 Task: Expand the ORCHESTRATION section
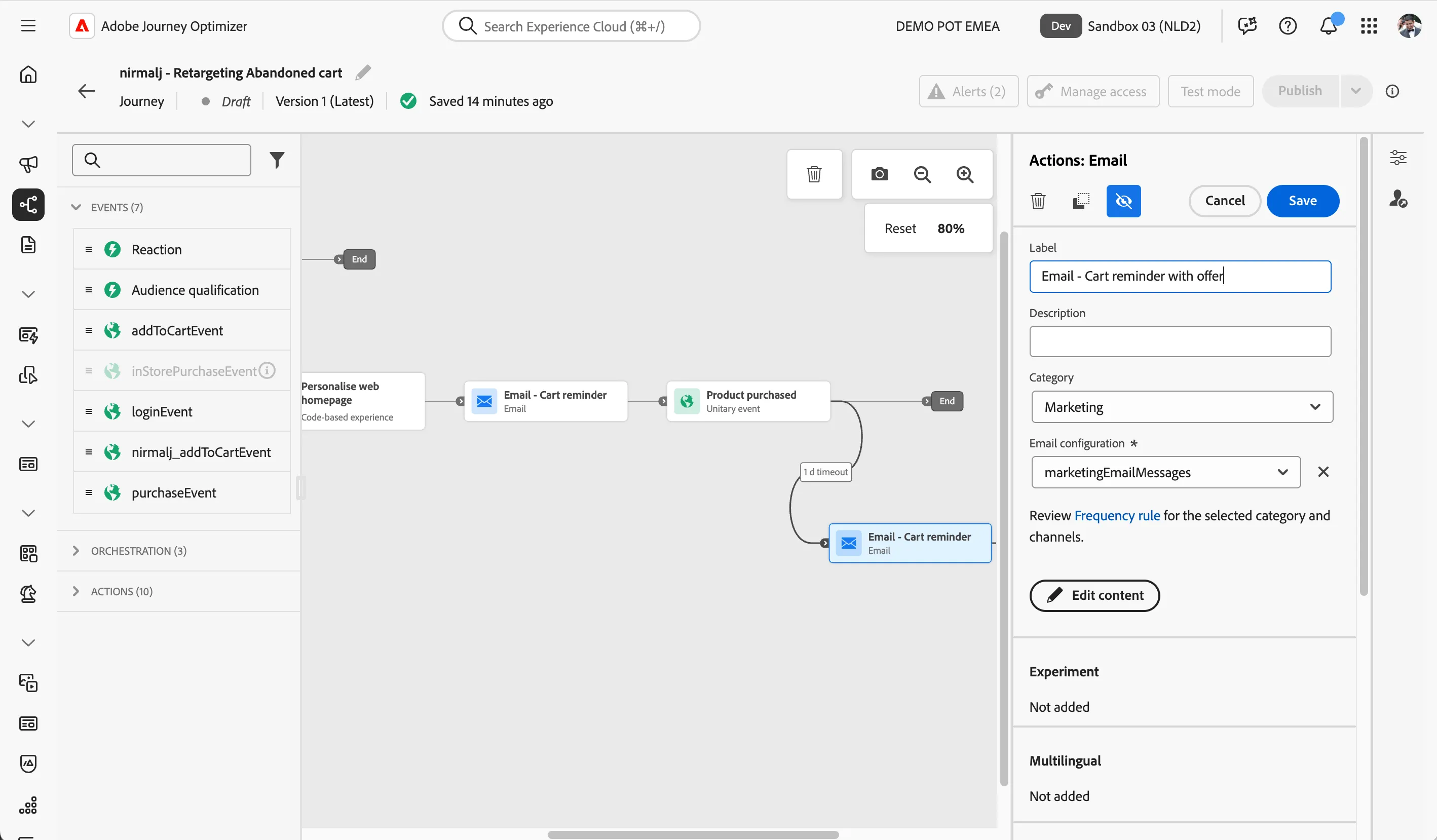pos(76,550)
